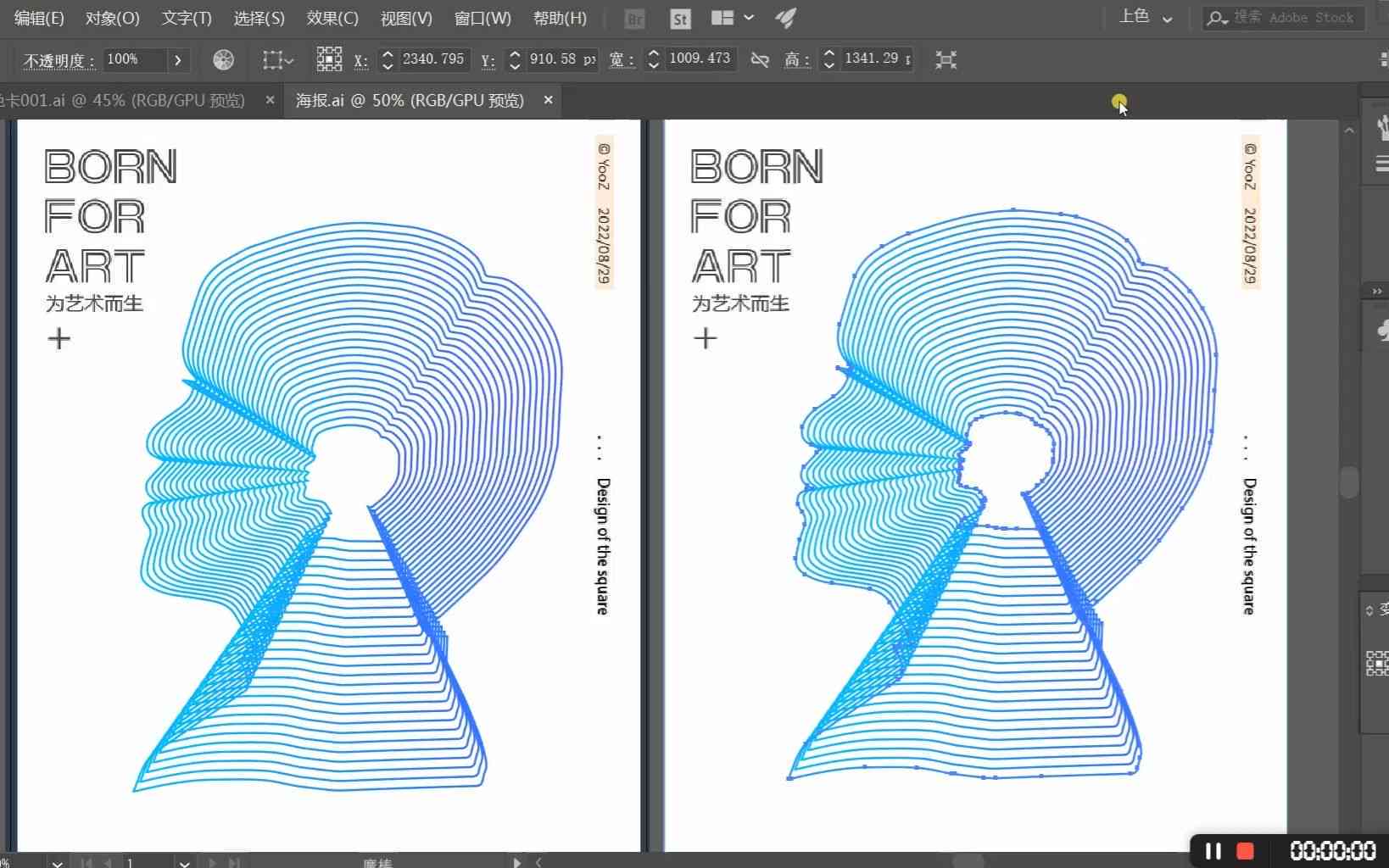
Task: Click the height field 1341.29
Action: pyautogui.click(x=877, y=59)
